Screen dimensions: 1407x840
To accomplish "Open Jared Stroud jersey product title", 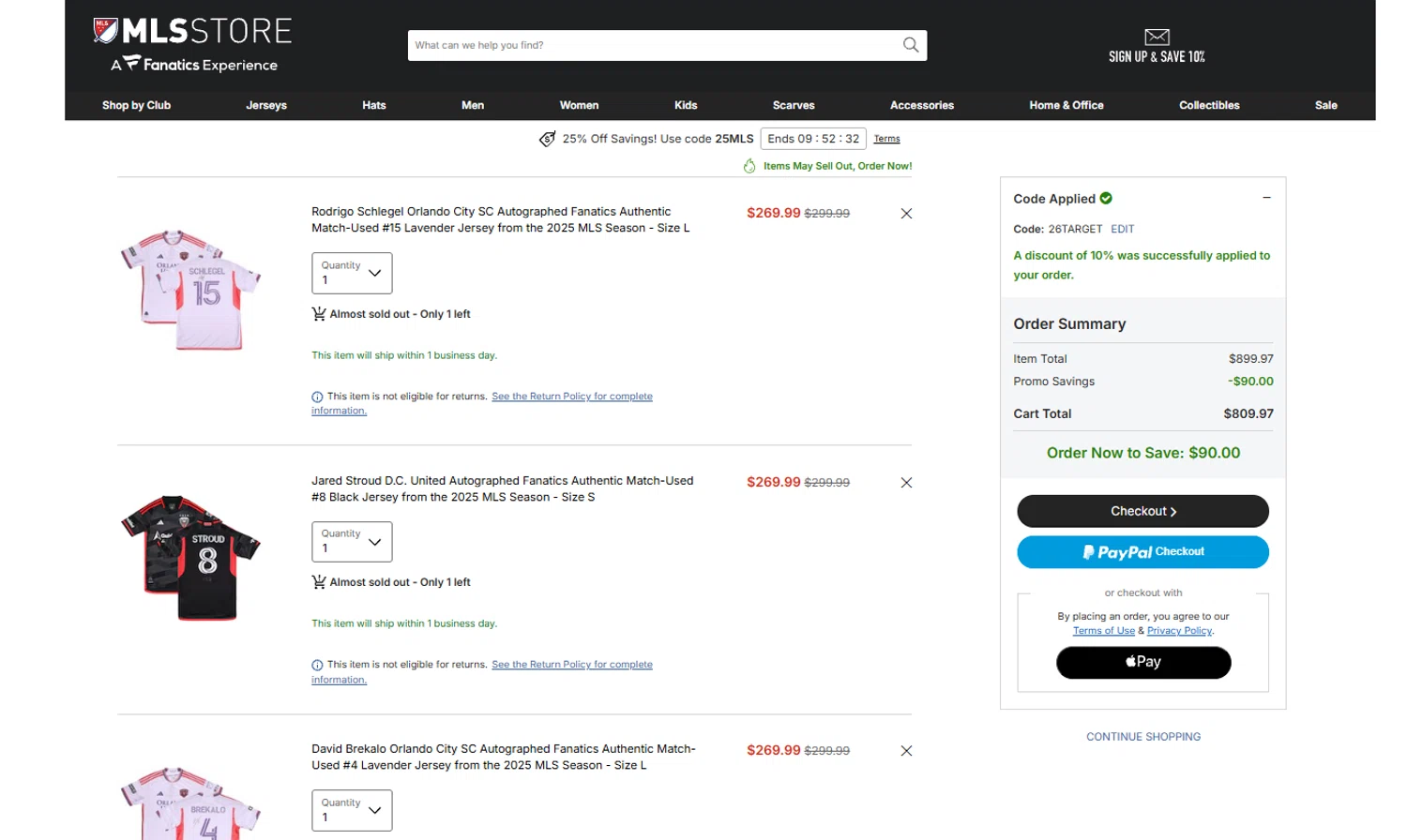I will (x=503, y=488).
